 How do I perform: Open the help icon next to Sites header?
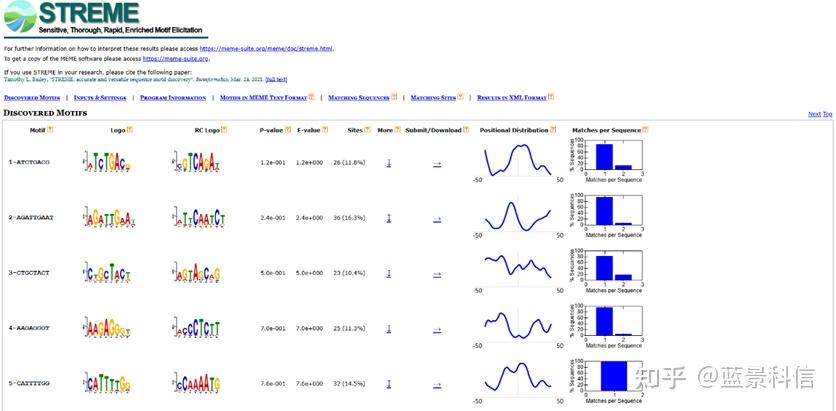point(367,130)
